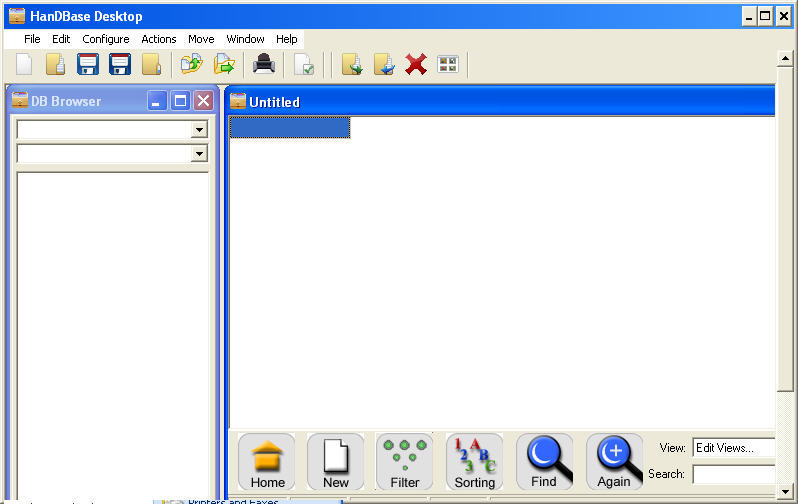Click the folder icon with blue arrow

(x=384, y=65)
